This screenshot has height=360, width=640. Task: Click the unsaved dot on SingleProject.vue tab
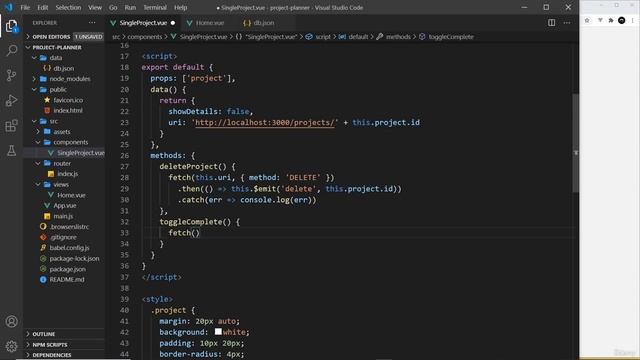tap(173, 23)
